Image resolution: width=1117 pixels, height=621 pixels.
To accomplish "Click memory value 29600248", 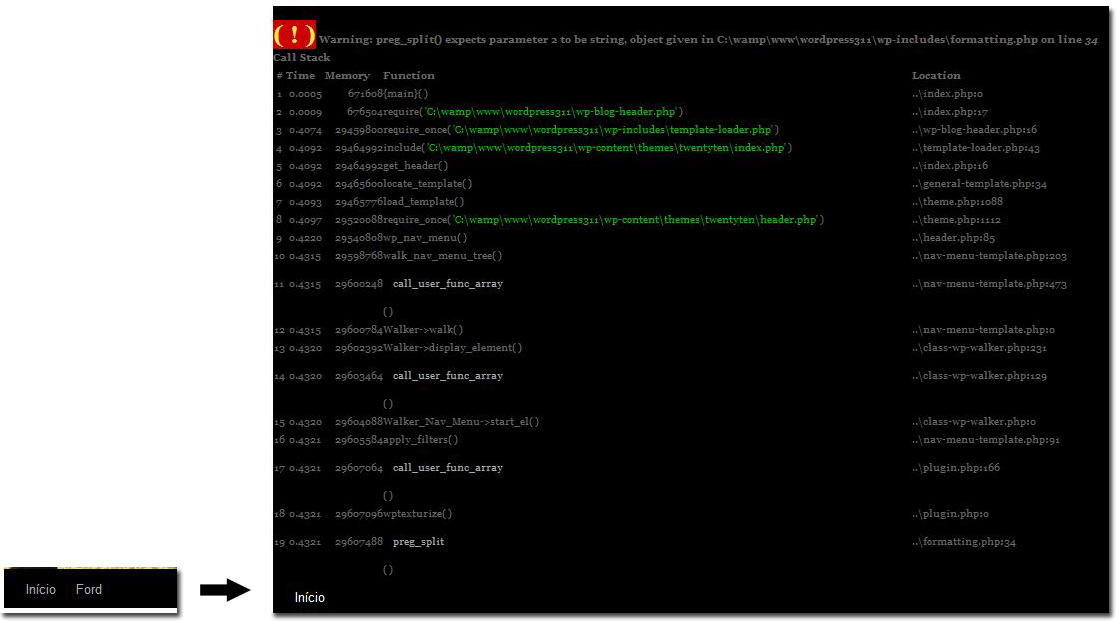I will [359, 283].
